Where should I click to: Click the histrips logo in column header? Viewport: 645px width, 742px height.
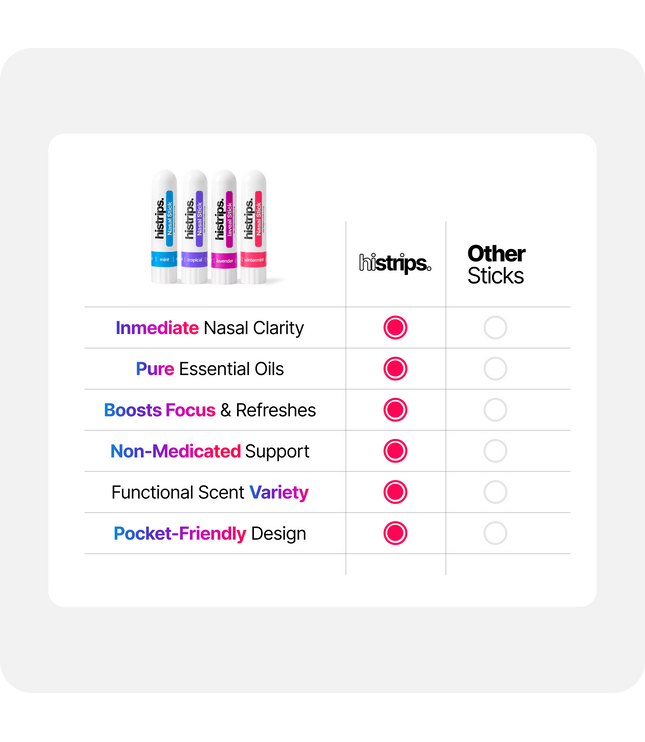point(395,263)
